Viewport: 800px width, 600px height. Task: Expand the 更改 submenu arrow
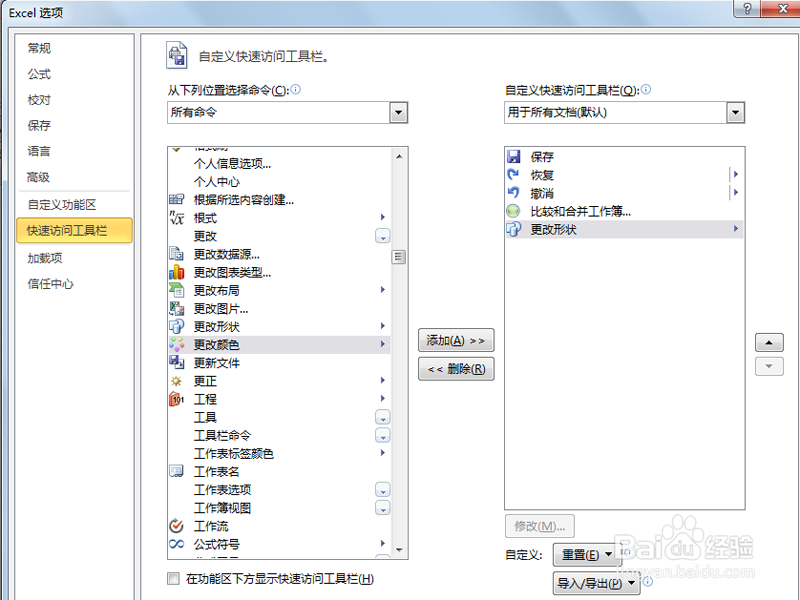(x=383, y=236)
